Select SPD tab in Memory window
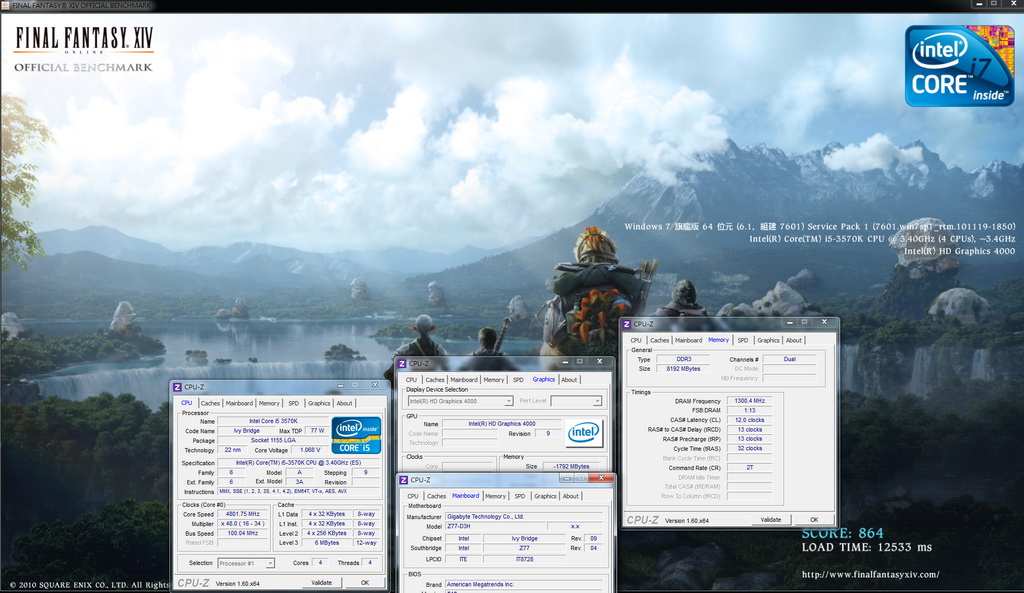 [743, 340]
